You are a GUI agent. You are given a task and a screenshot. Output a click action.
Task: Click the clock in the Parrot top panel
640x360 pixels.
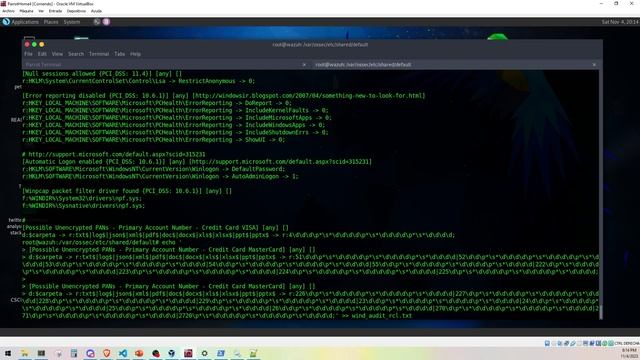click(x=620, y=22)
